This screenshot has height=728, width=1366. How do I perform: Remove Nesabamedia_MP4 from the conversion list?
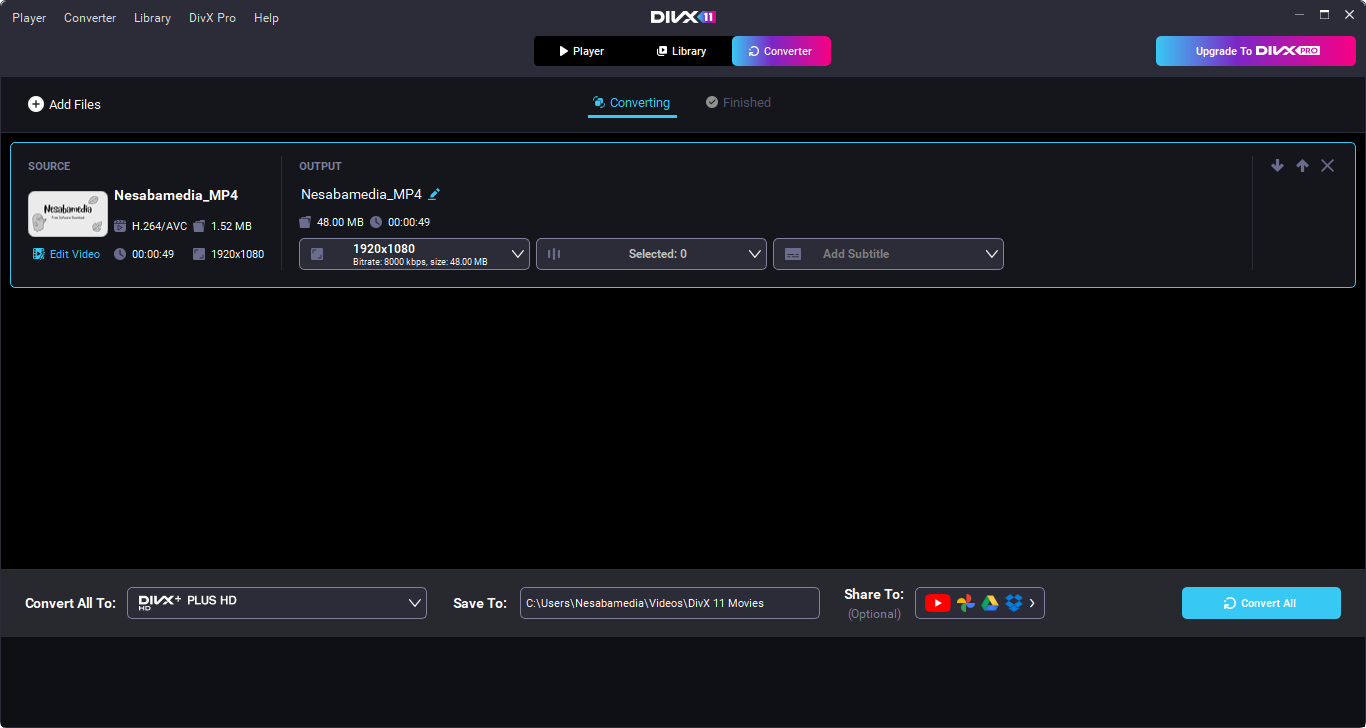point(1327,166)
